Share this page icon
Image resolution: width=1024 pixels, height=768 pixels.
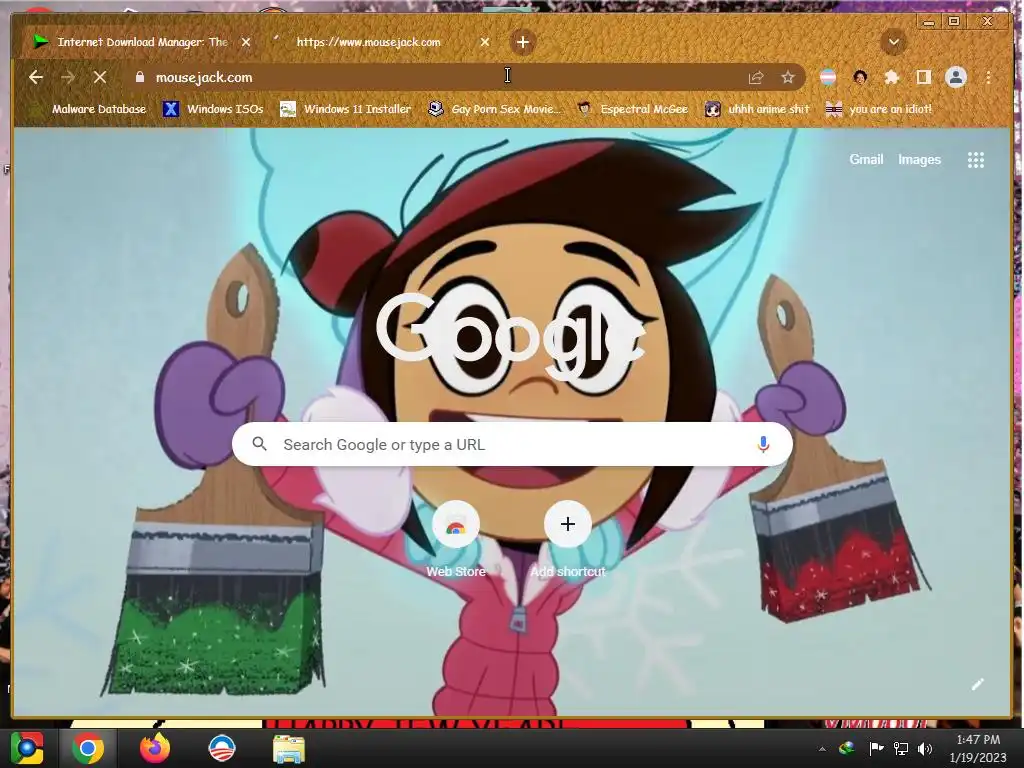click(756, 77)
